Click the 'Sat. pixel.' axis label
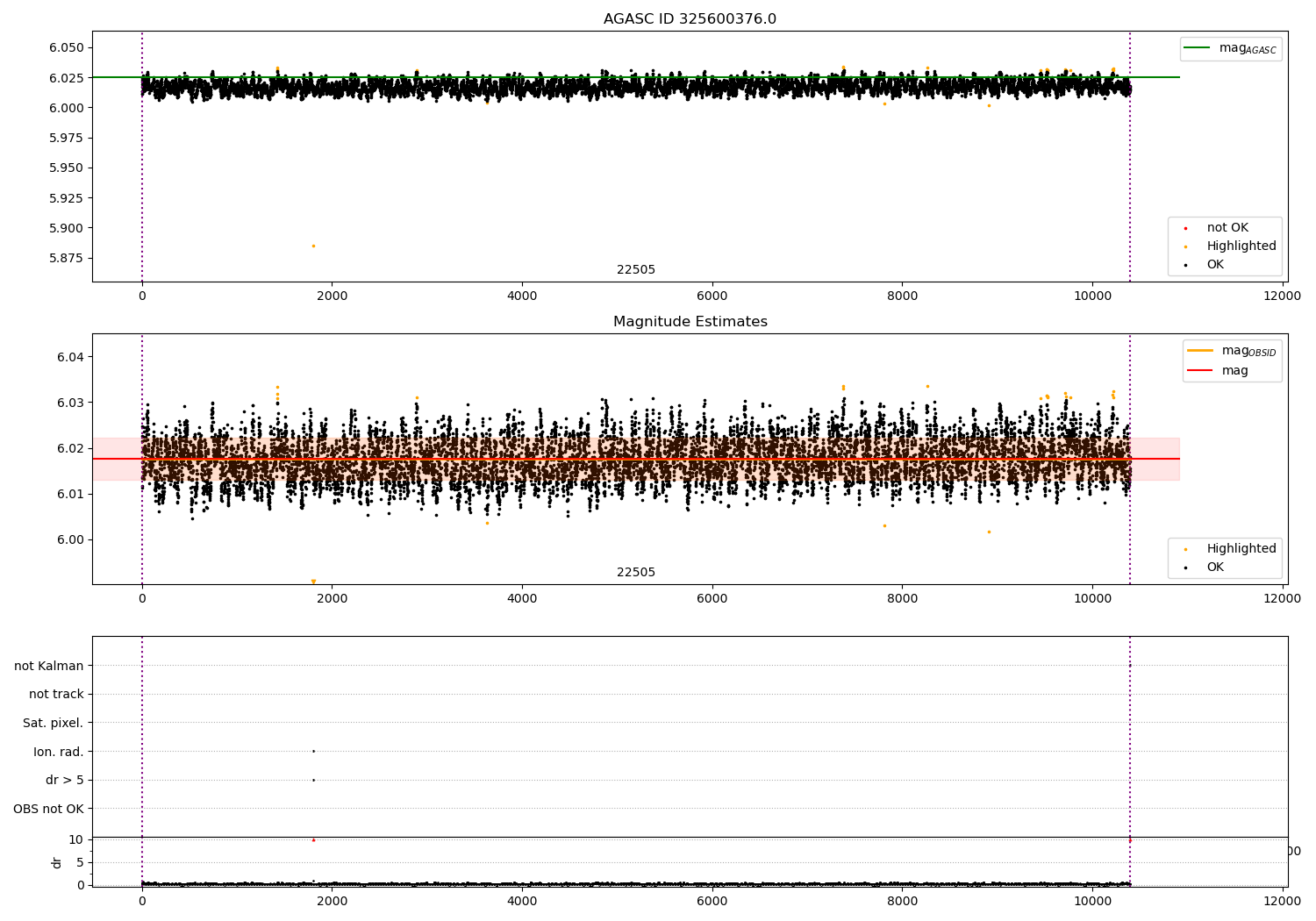Image resolution: width=1316 pixels, height=921 pixels. pos(54,723)
